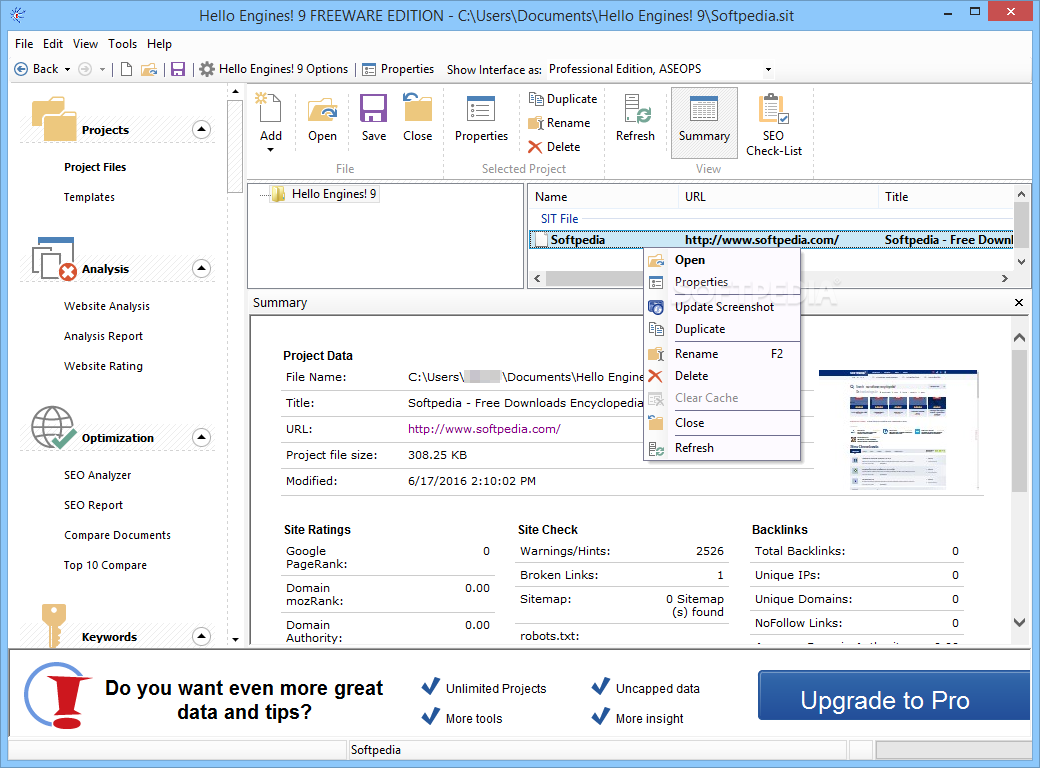Collapse the Keywords sidebar section
The height and width of the screenshot is (768, 1040).
[x=202, y=637]
